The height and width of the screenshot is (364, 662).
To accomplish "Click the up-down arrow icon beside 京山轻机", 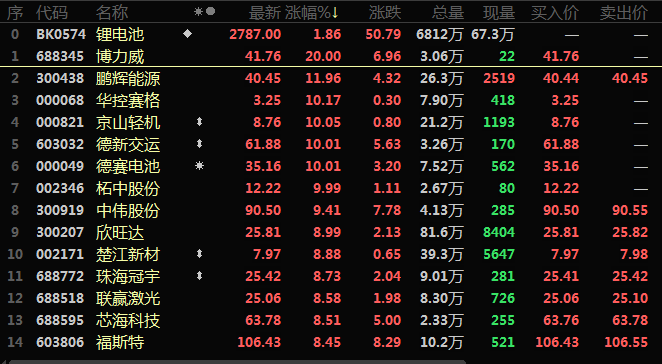I will (x=199, y=122).
